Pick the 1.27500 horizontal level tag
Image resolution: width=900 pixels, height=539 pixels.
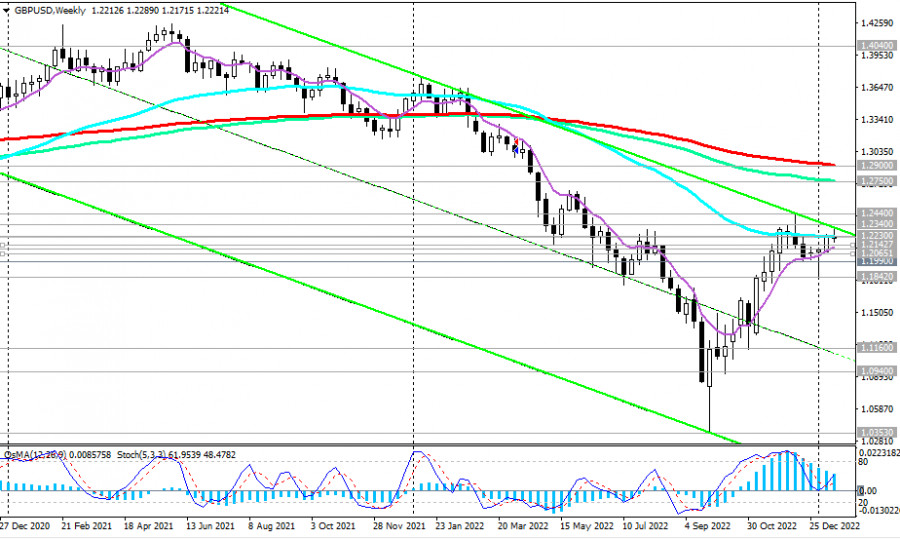point(876,181)
